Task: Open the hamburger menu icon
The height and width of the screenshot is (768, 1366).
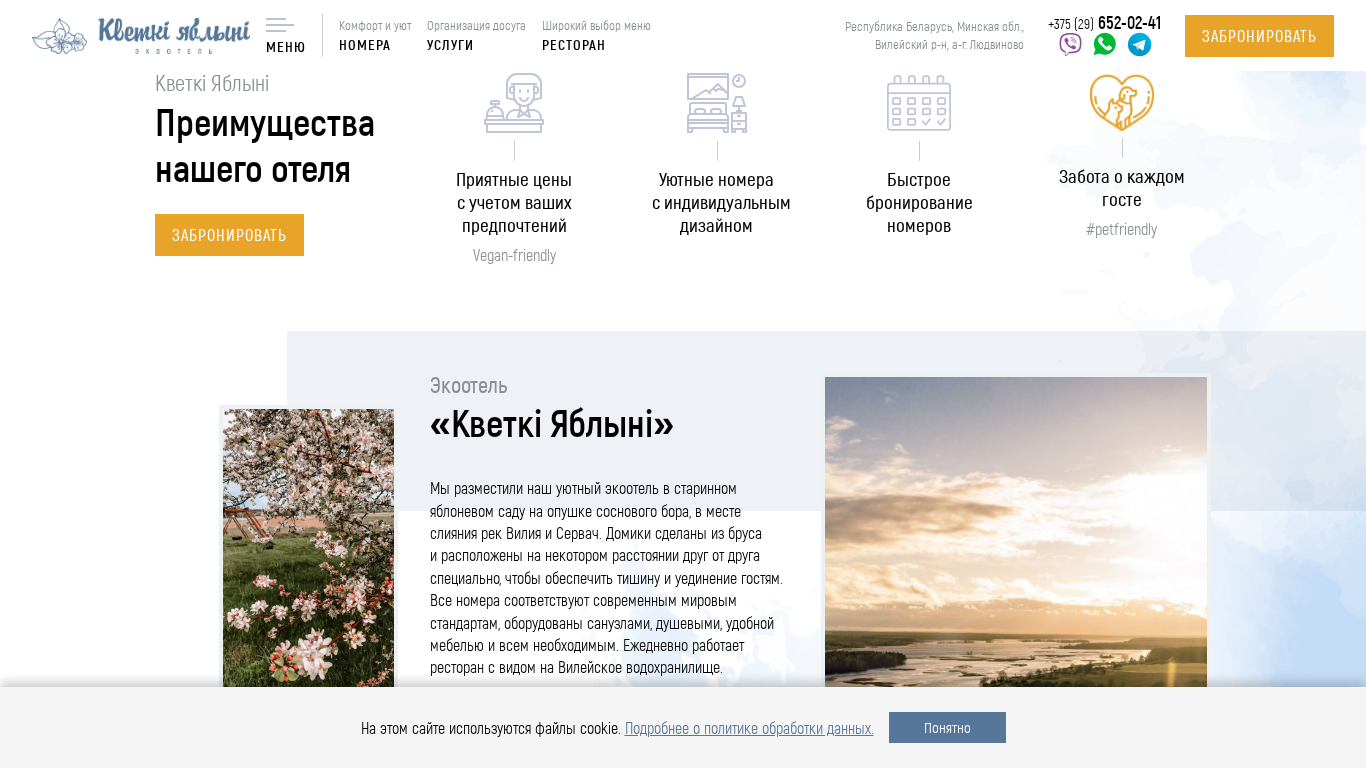Action: (280, 25)
